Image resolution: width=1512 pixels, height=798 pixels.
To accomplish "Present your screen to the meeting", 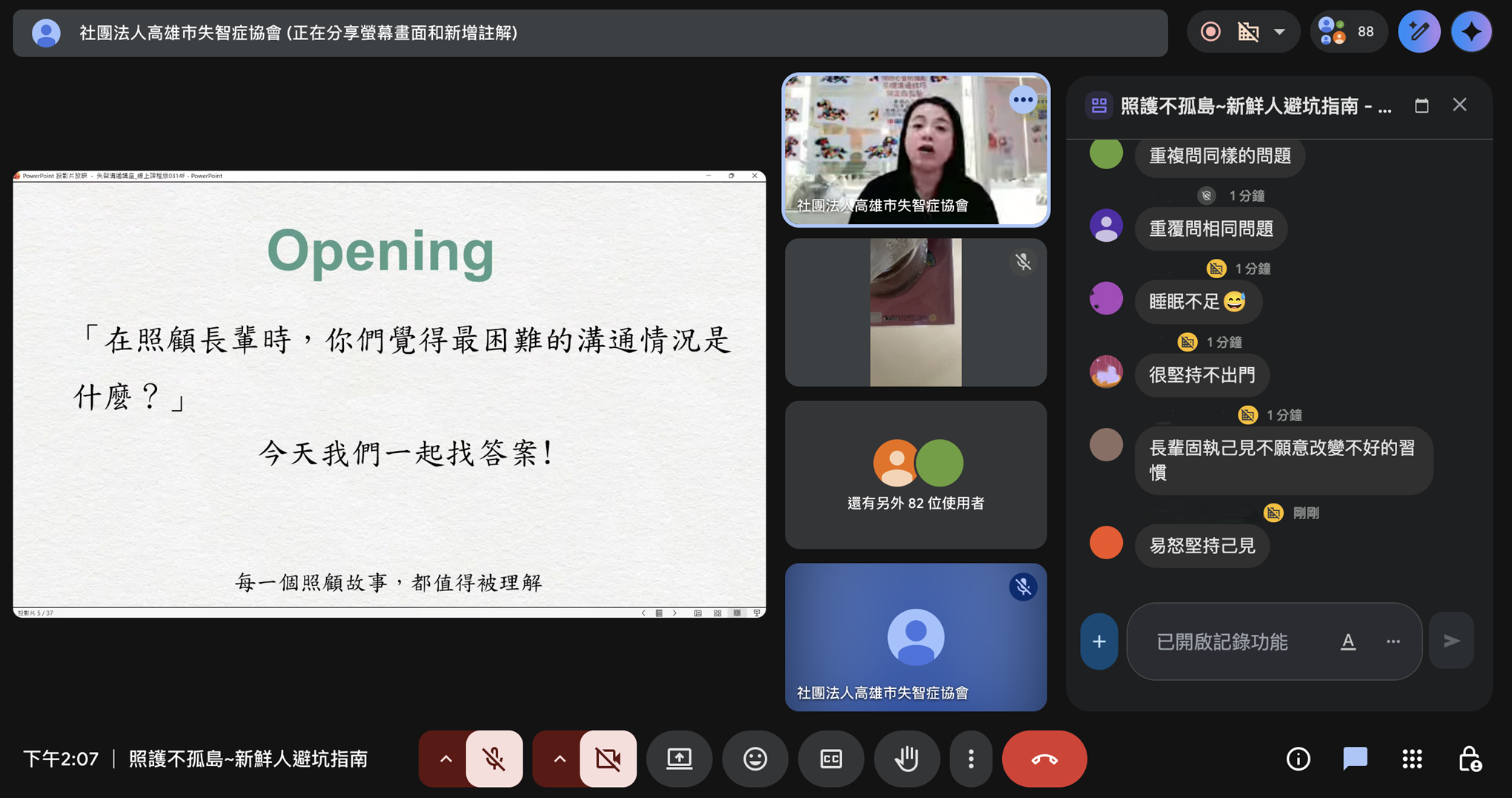I will pyautogui.click(x=679, y=759).
